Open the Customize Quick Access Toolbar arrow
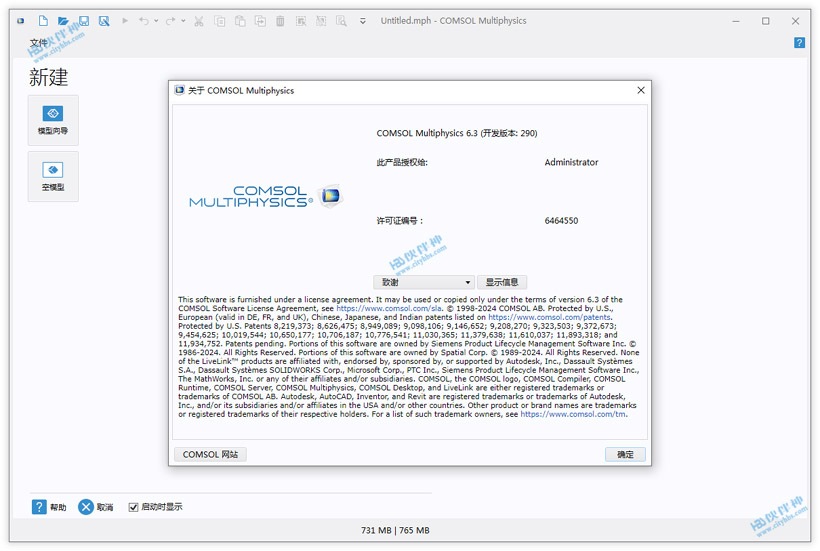 coord(362,21)
